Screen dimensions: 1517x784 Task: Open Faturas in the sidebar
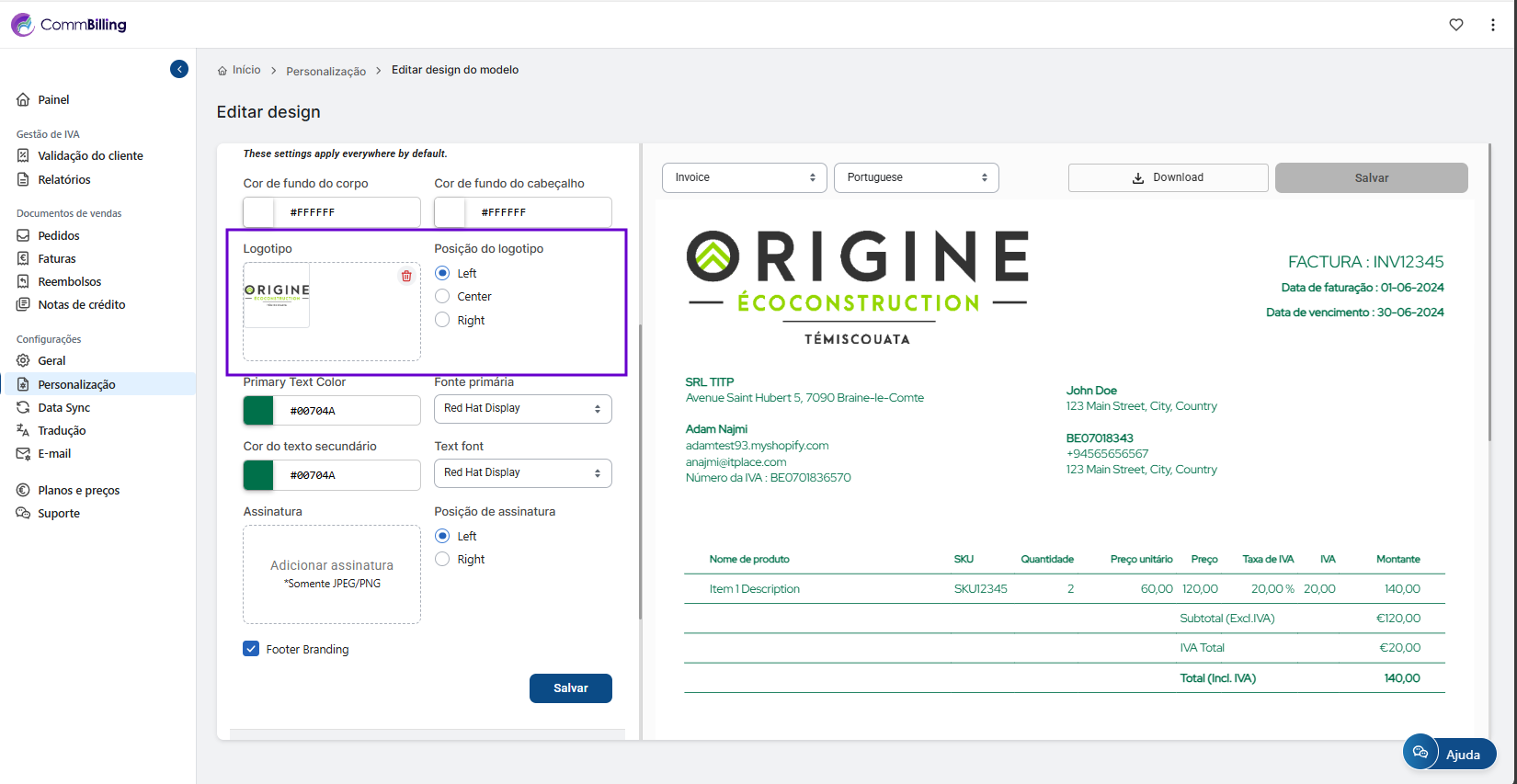[x=57, y=258]
